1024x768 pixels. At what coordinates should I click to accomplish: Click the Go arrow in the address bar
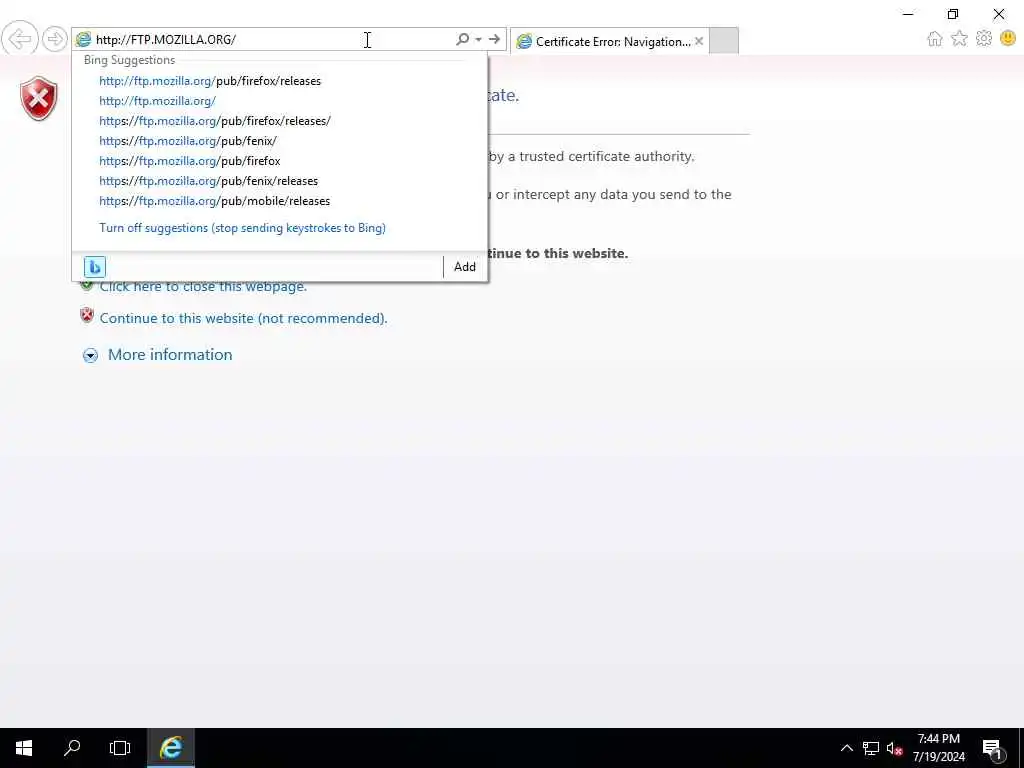(x=494, y=39)
